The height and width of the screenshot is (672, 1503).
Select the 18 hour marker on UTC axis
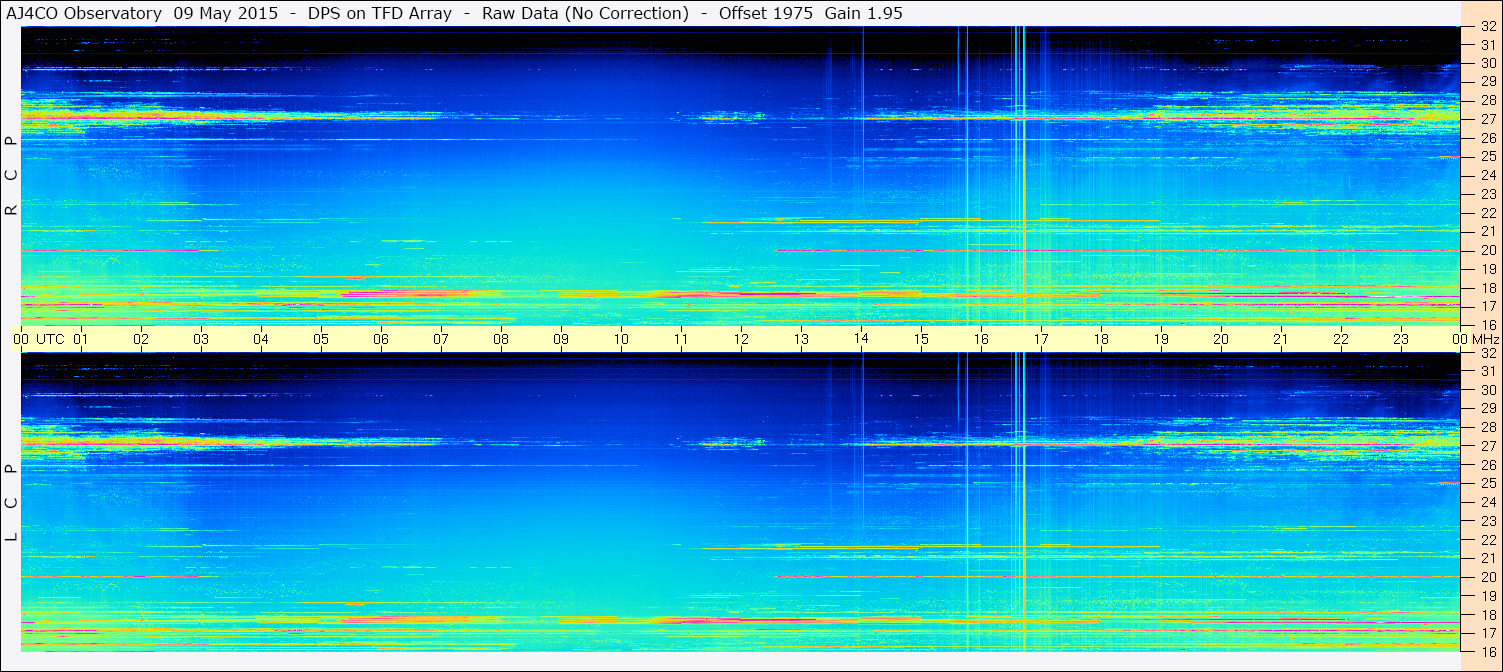(x=1101, y=339)
